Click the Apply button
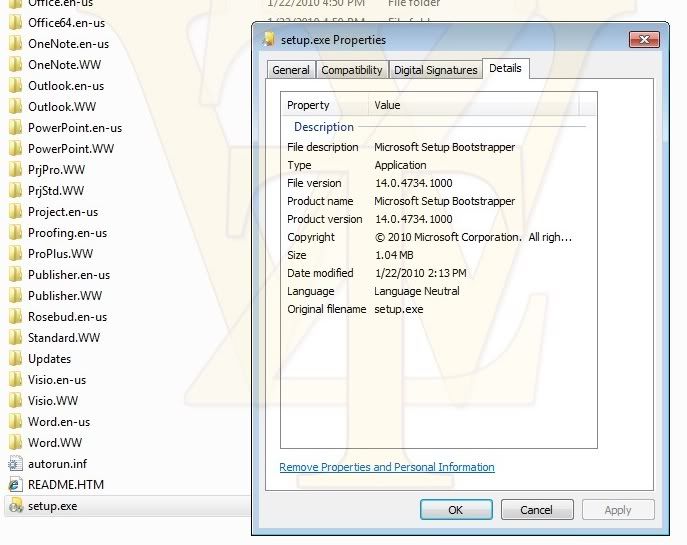This screenshot has height=545, width=687. pos(618,510)
